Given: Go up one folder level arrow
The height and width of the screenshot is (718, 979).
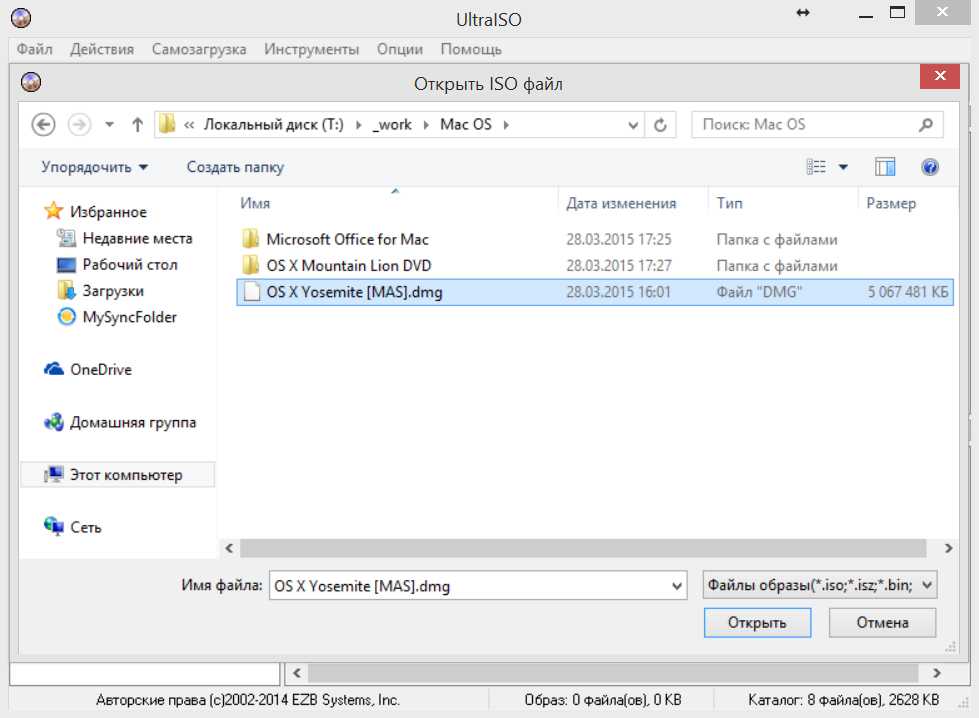Looking at the screenshot, I should pos(137,125).
